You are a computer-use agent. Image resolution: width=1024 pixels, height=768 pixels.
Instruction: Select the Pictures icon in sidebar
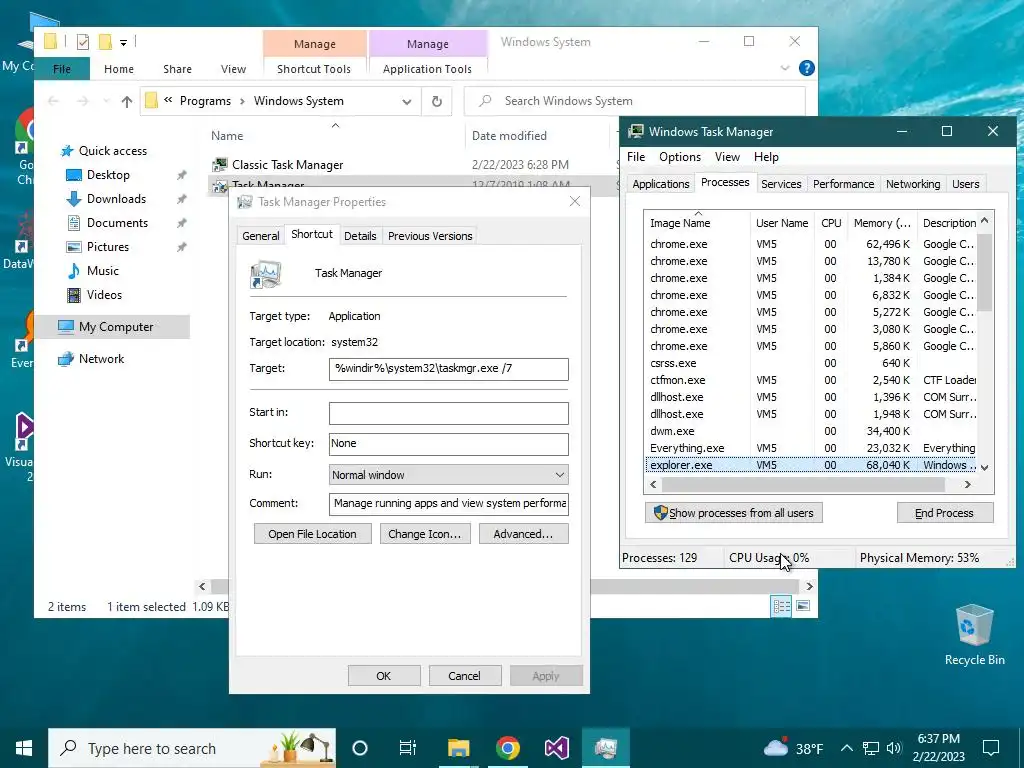click(x=74, y=247)
